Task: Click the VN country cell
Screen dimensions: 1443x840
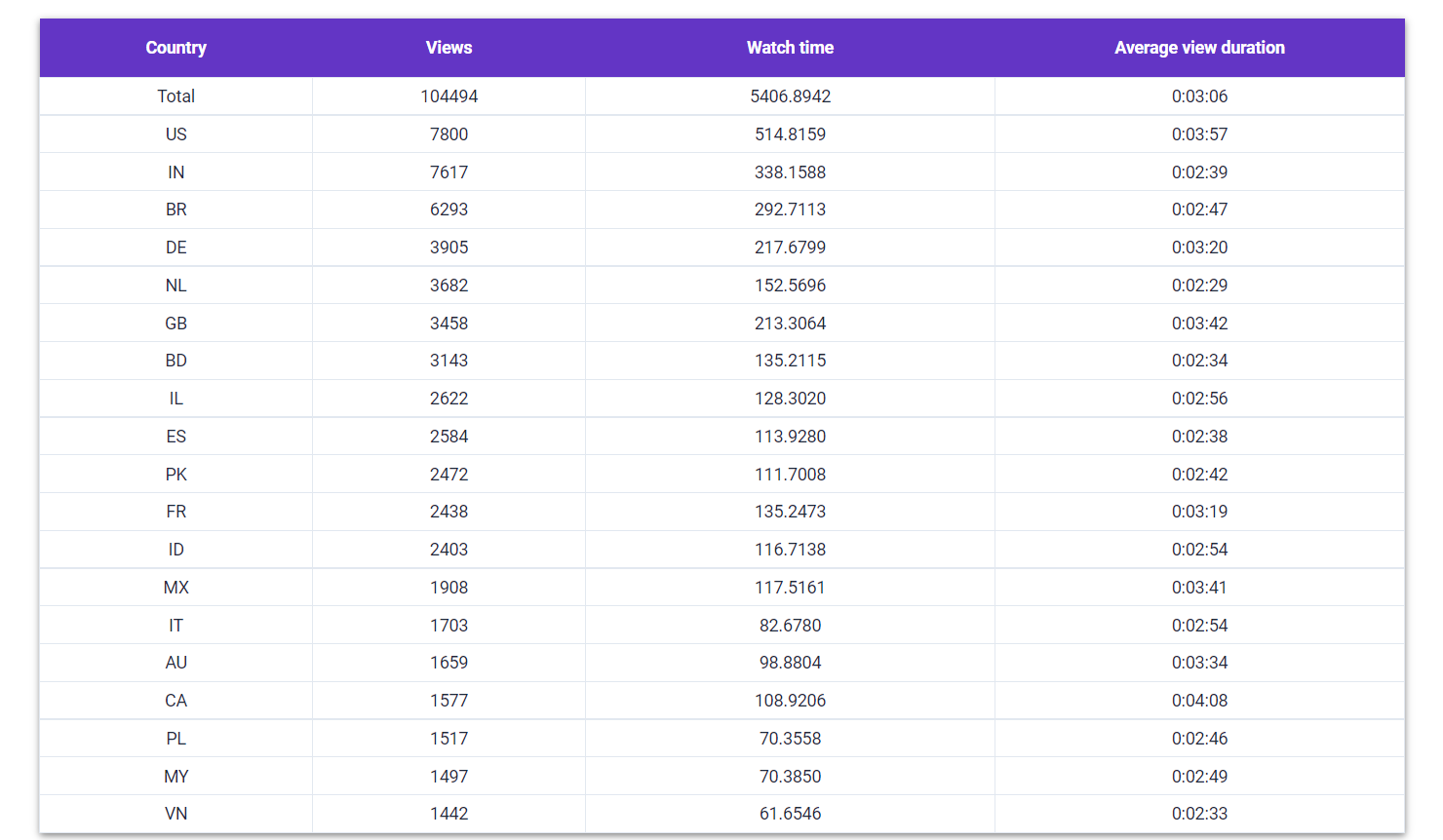Action: (175, 814)
